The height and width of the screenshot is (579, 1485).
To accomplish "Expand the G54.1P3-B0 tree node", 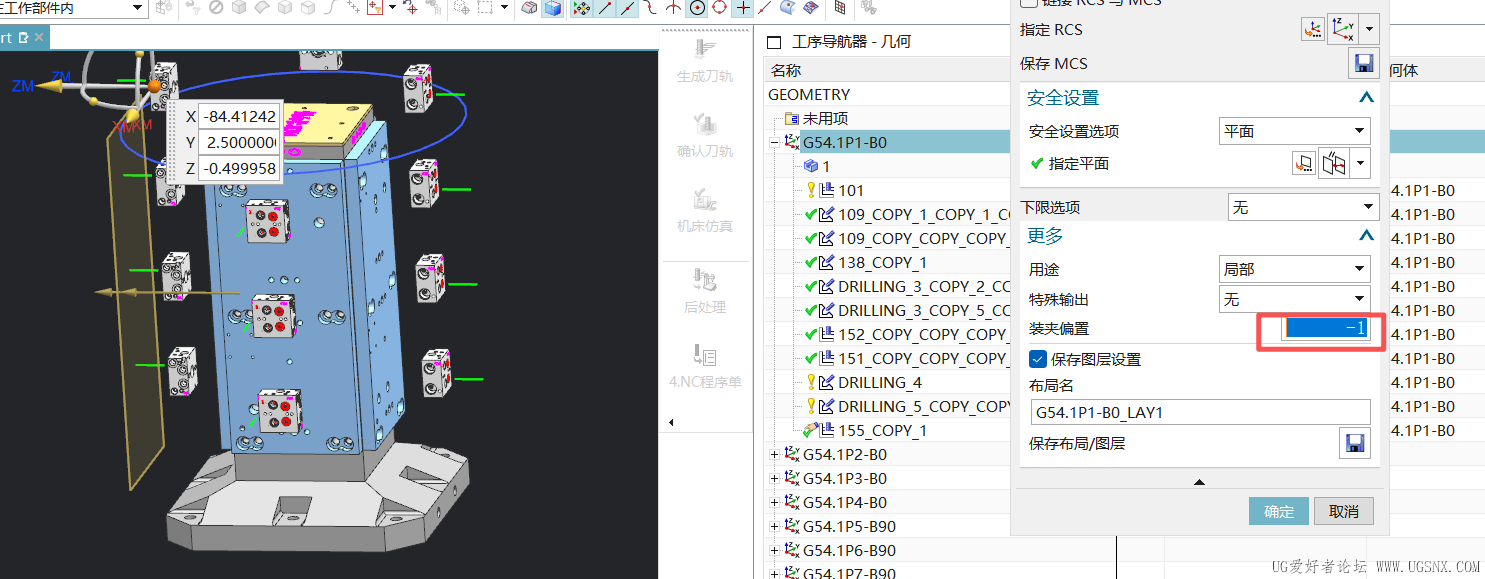I will (774, 479).
